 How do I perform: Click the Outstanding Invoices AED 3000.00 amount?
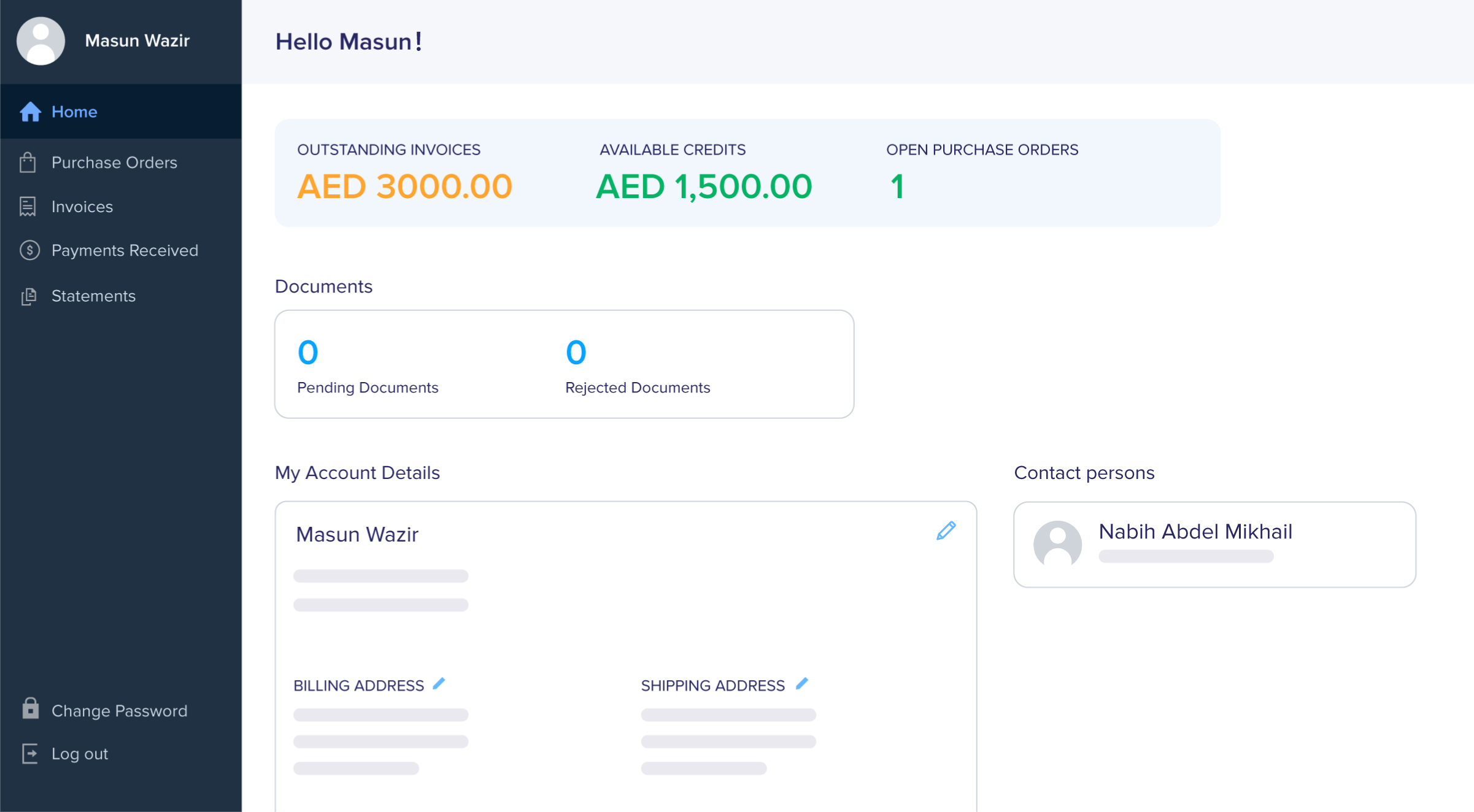[x=405, y=186]
